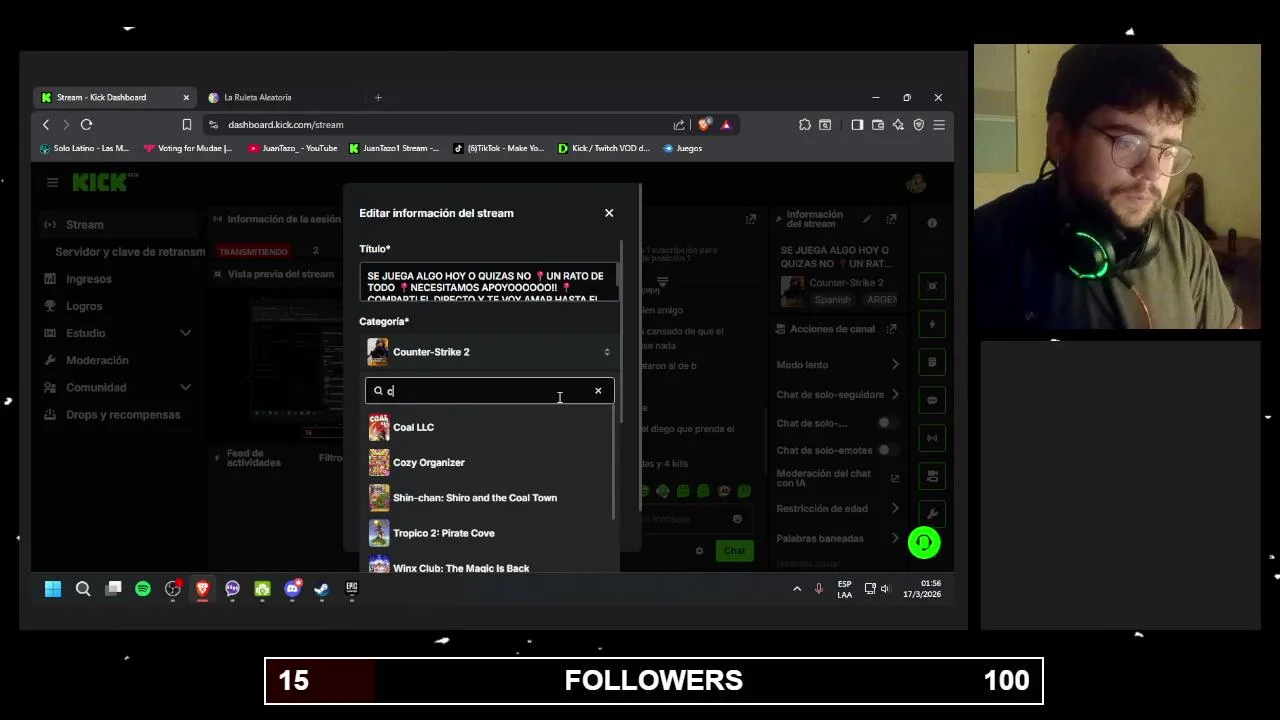Image resolution: width=1280 pixels, height=720 pixels.
Task: Click the wrench icon in right rail
Action: click(x=932, y=514)
